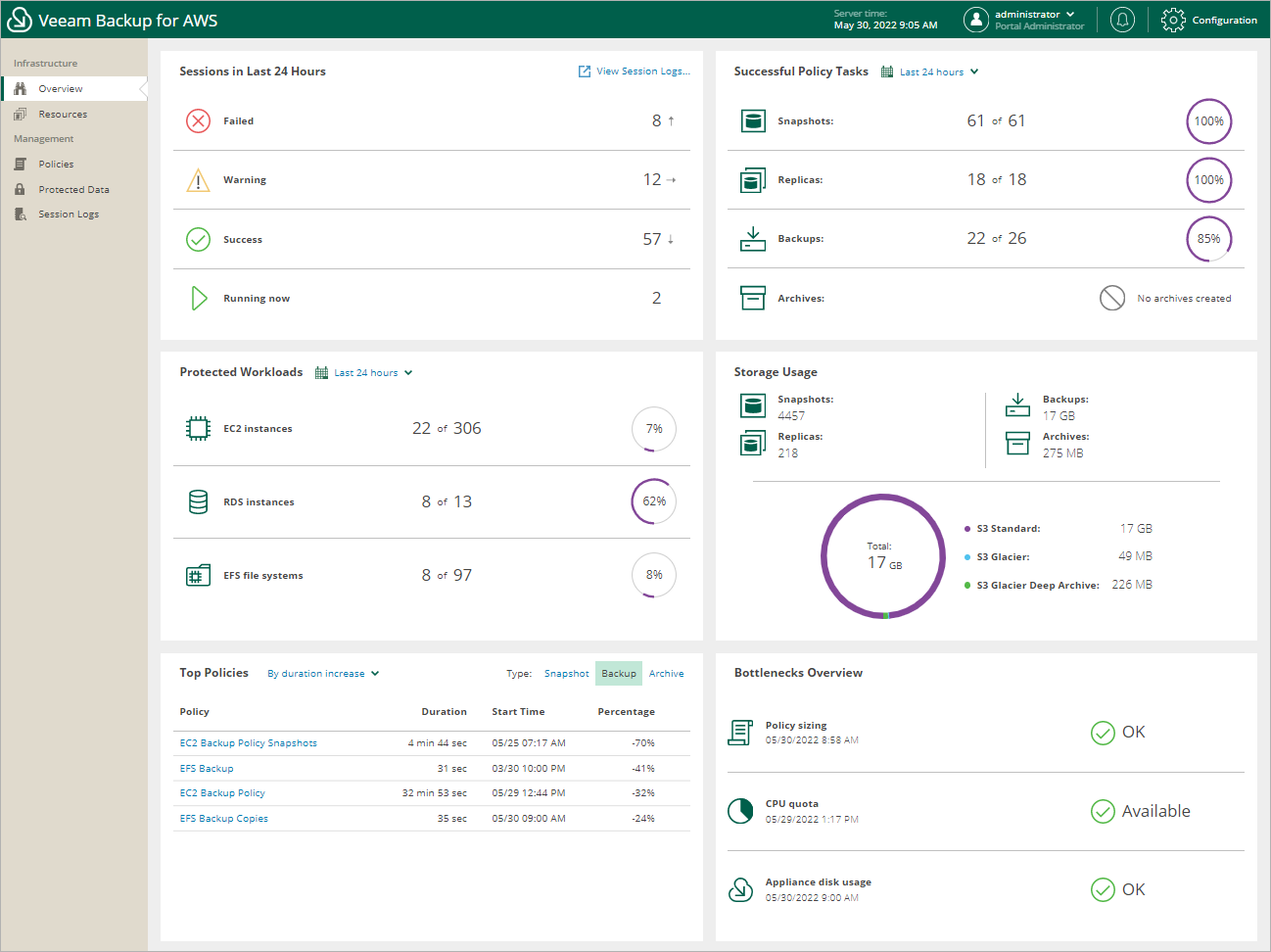Image resolution: width=1271 pixels, height=952 pixels.
Task: Click the Snapshots icon in Successful Policy Tasks
Action: tap(753, 120)
